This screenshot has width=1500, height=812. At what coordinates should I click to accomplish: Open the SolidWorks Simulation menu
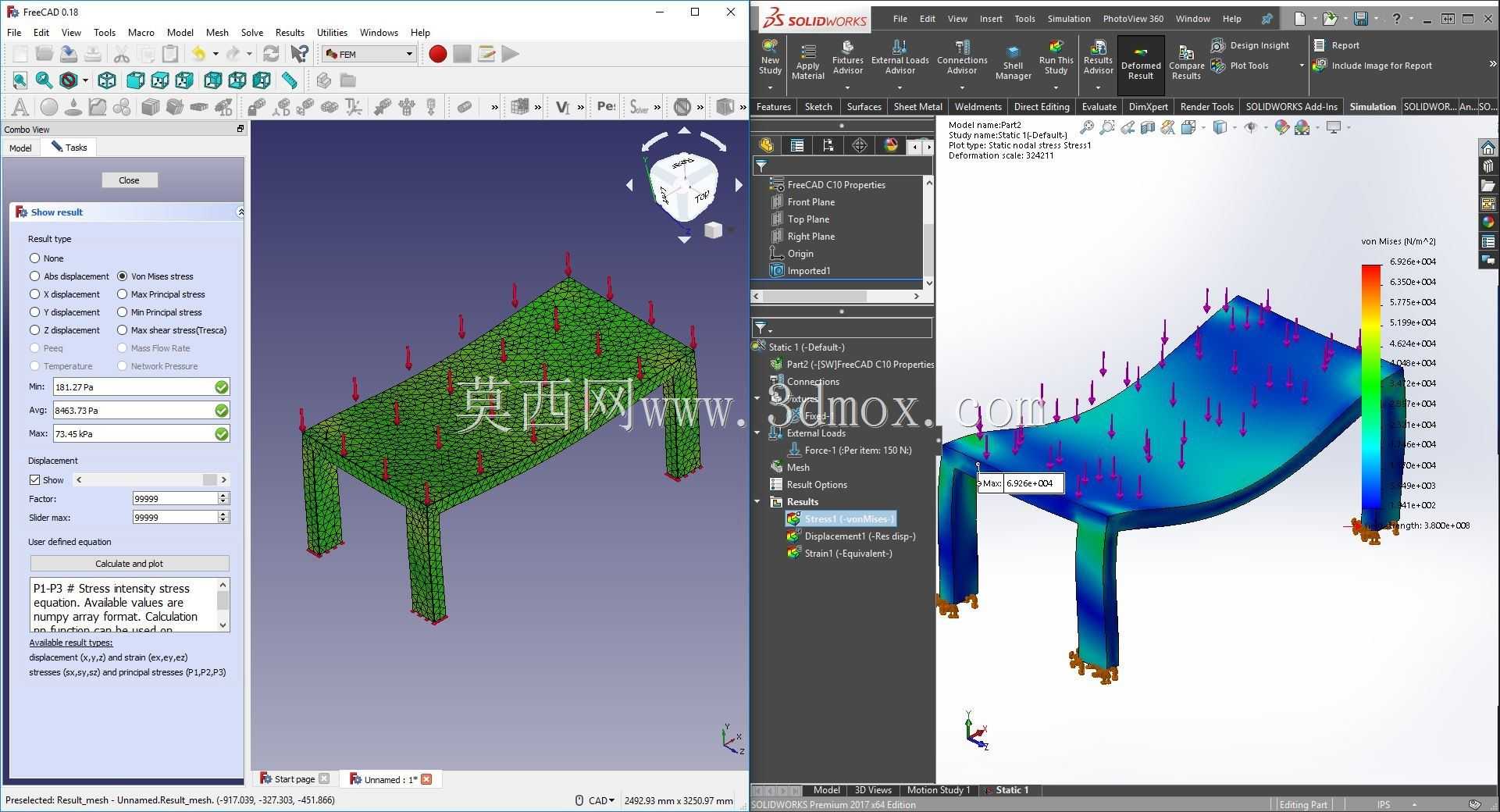click(x=1069, y=19)
